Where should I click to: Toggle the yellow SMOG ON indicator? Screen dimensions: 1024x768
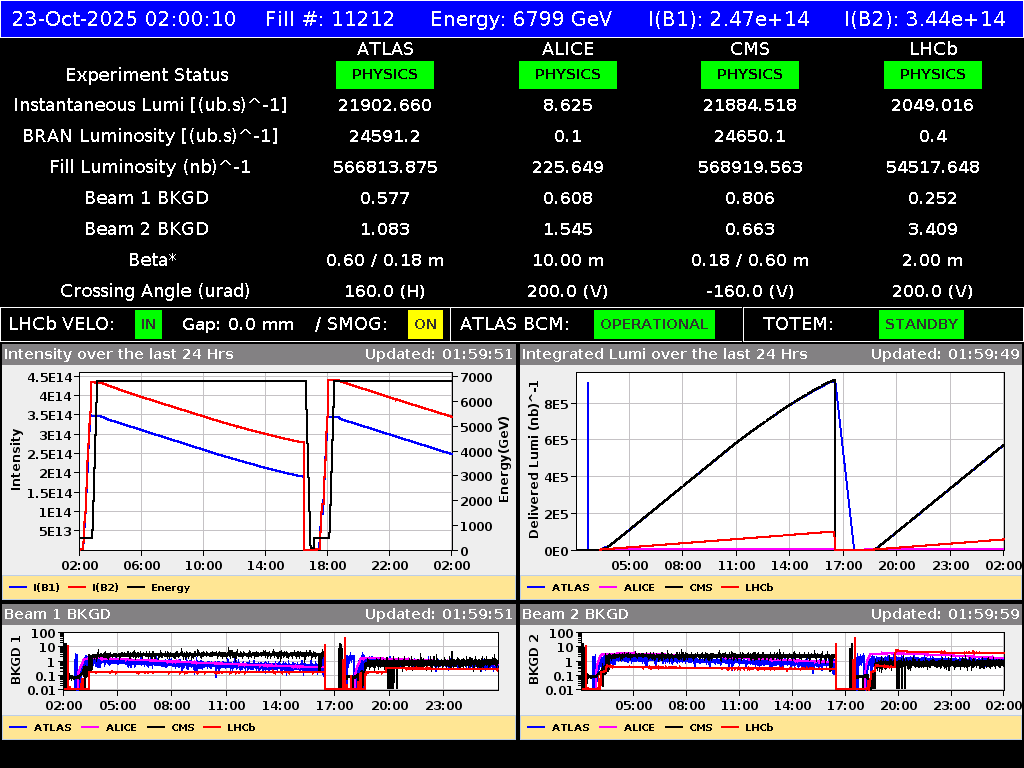(423, 324)
